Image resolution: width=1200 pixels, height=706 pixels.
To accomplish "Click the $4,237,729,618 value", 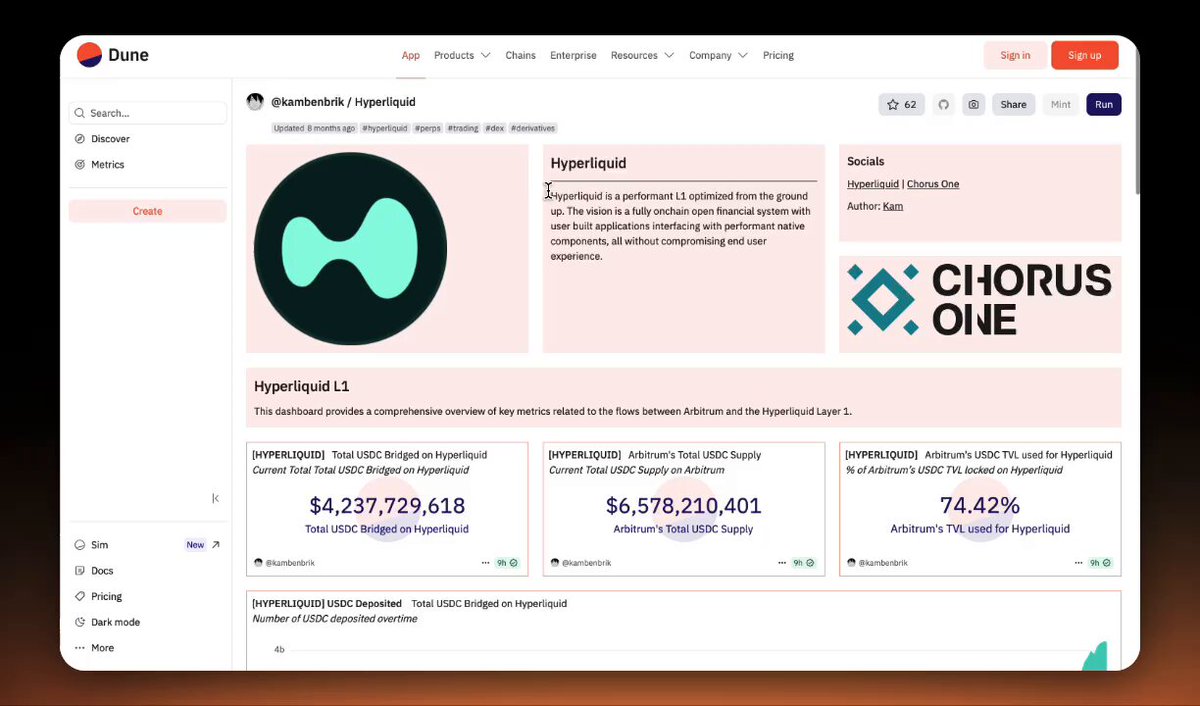I will point(387,506).
